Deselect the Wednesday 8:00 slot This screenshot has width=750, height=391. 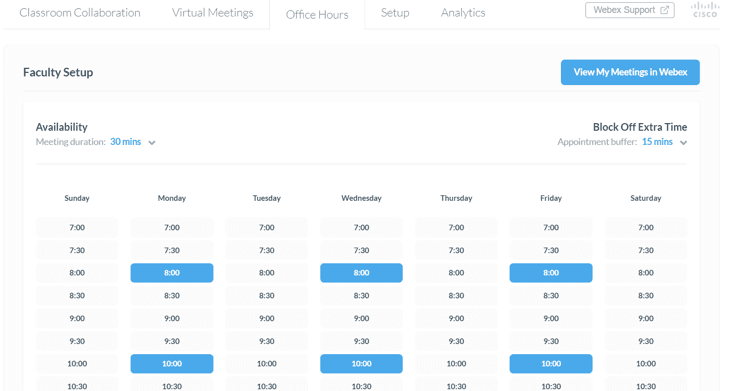(x=361, y=273)
